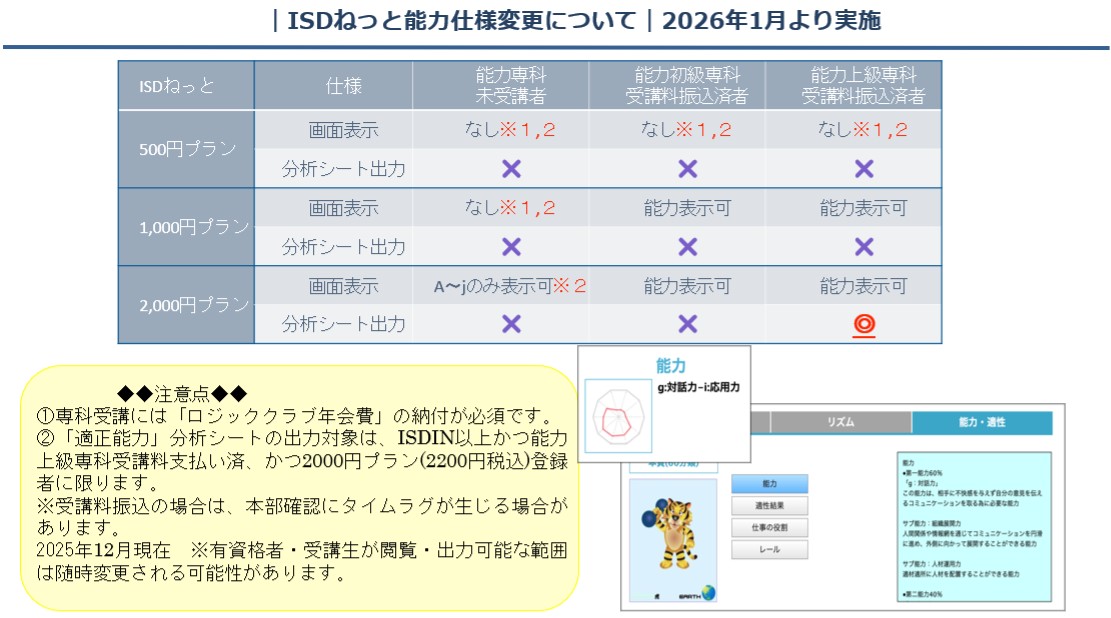Click 1,000円 plan X mark under 能力初級専科

click(687, 247)
